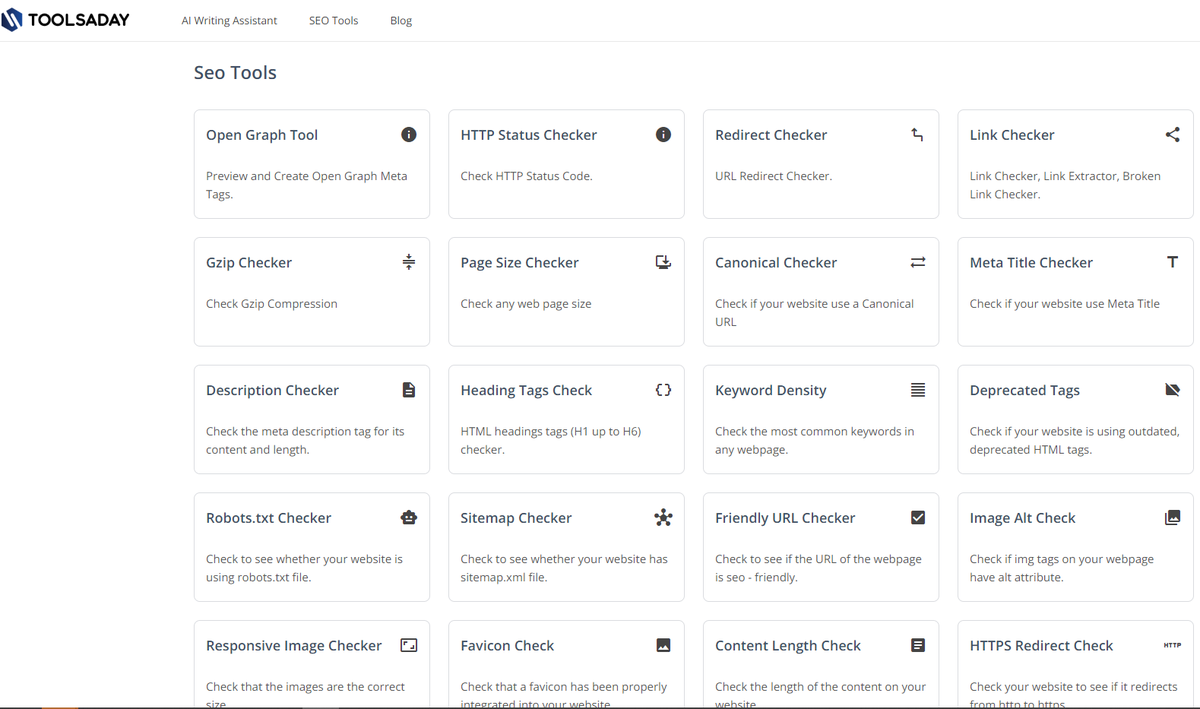Click 'Check any web page size' description
This screenshot has height=709, width=1200.
[x=526, y=303]
